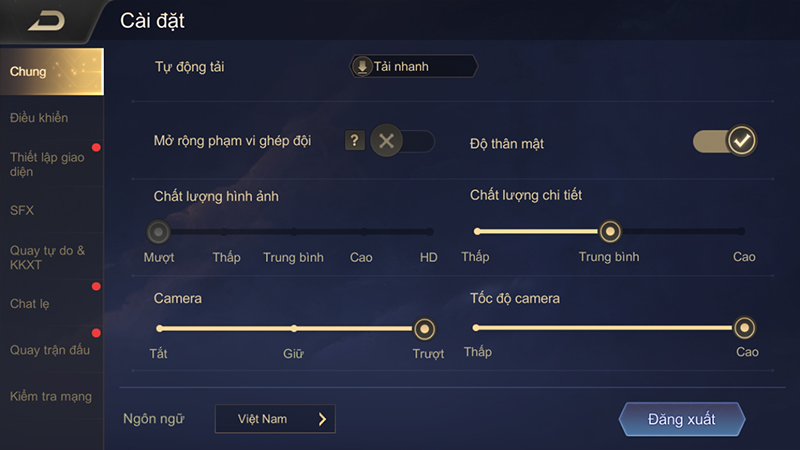
Task: Set Chất lượng hình ảnh to HD
Action: [x=429, y=232]
